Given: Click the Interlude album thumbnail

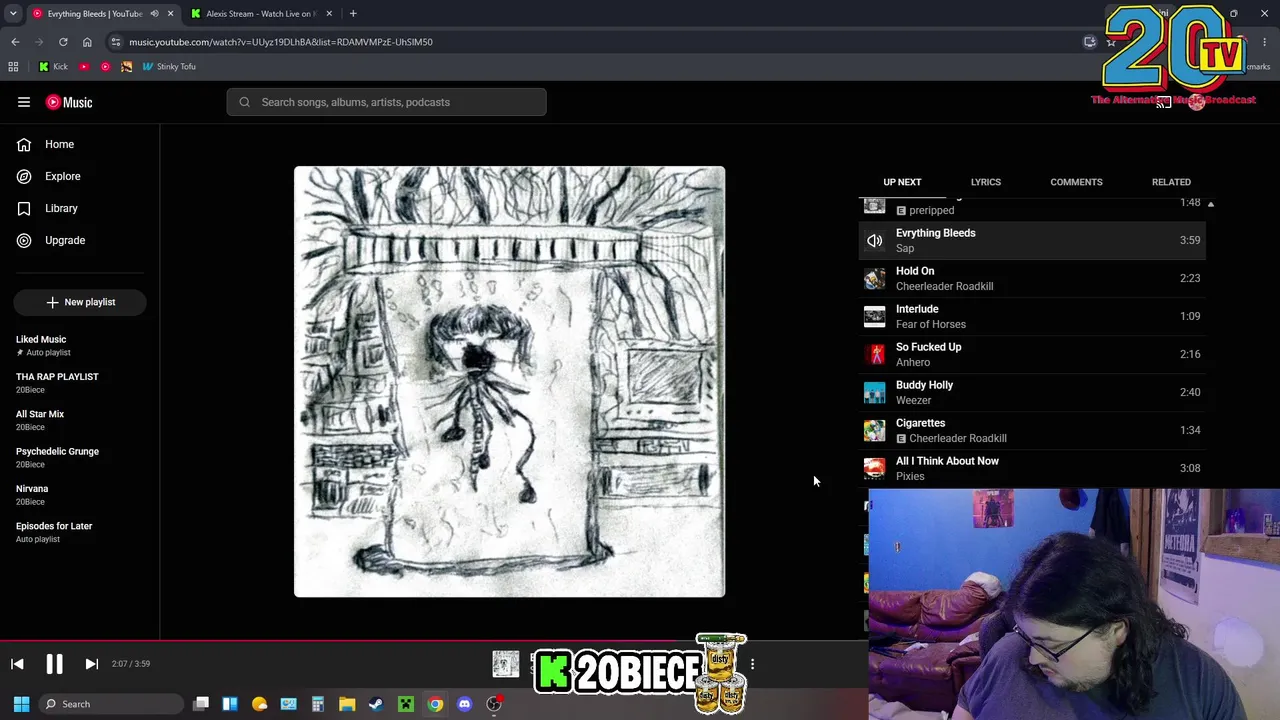Looking at the screenshot, I should pyautogui.click(x=874, y=316).
